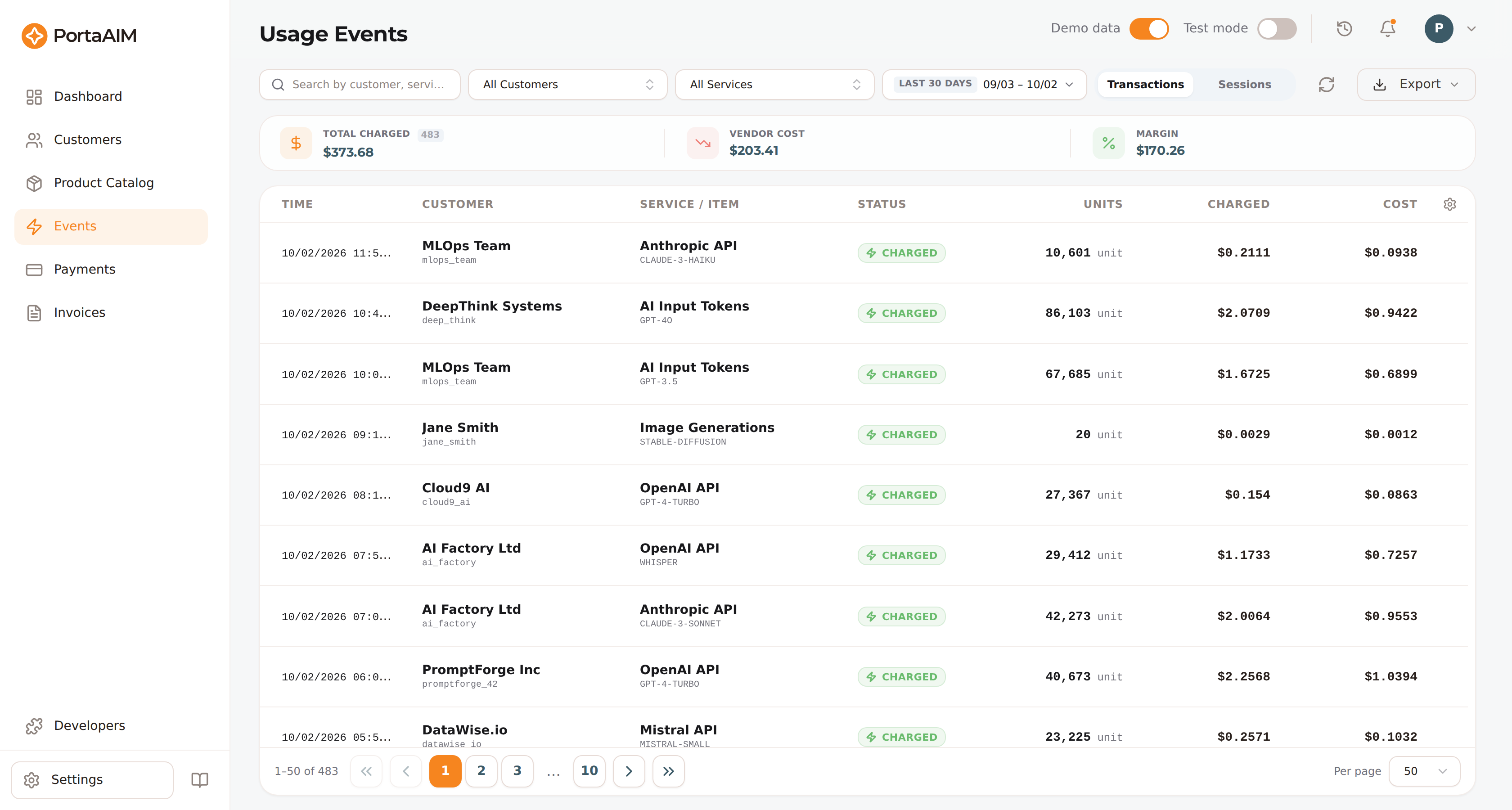This screenshot has width=1512, height=810.
Task: Click the Total Charged dollar icon
Action: tap(296, 143)
